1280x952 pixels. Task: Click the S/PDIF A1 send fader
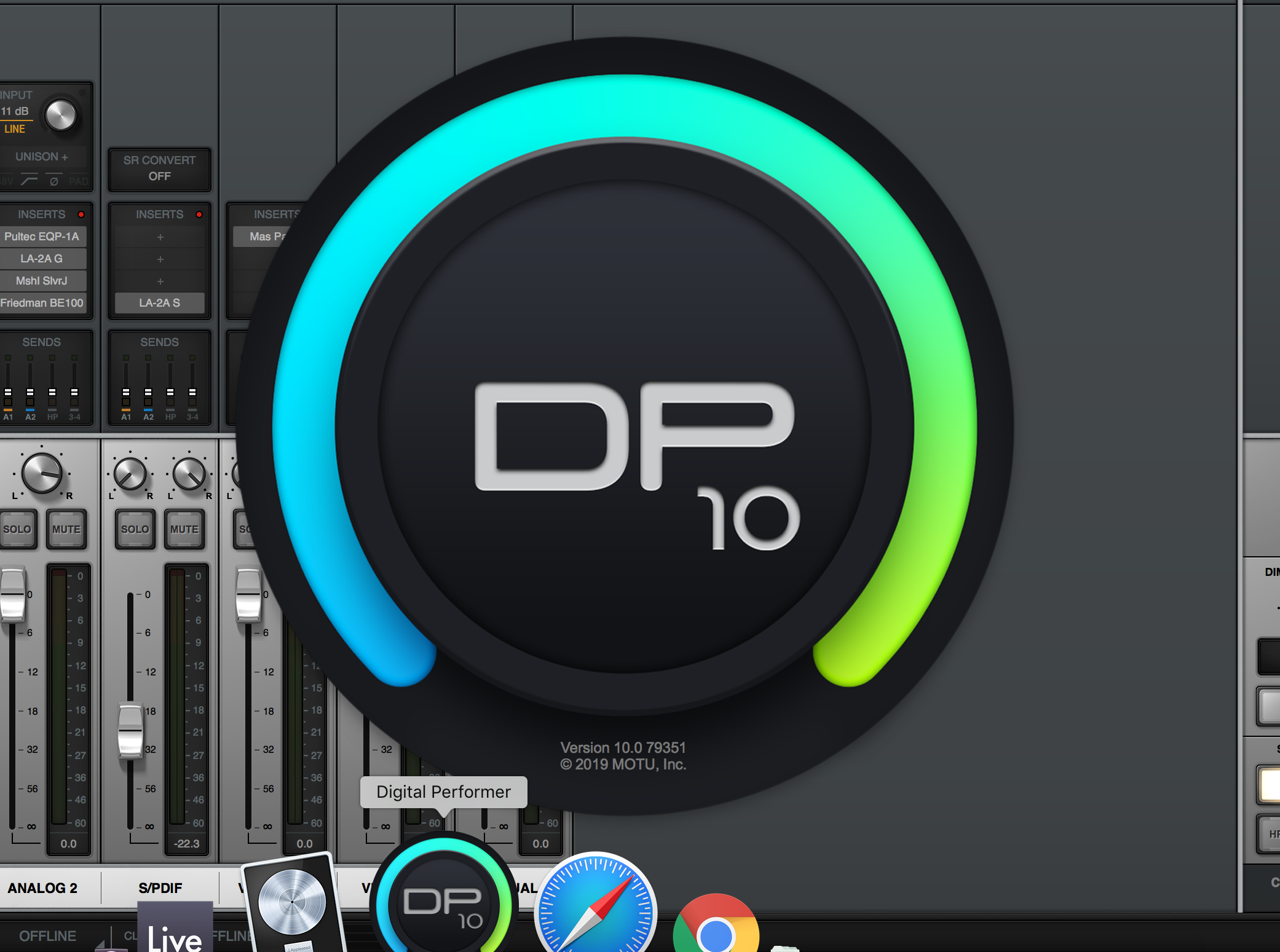126,392
